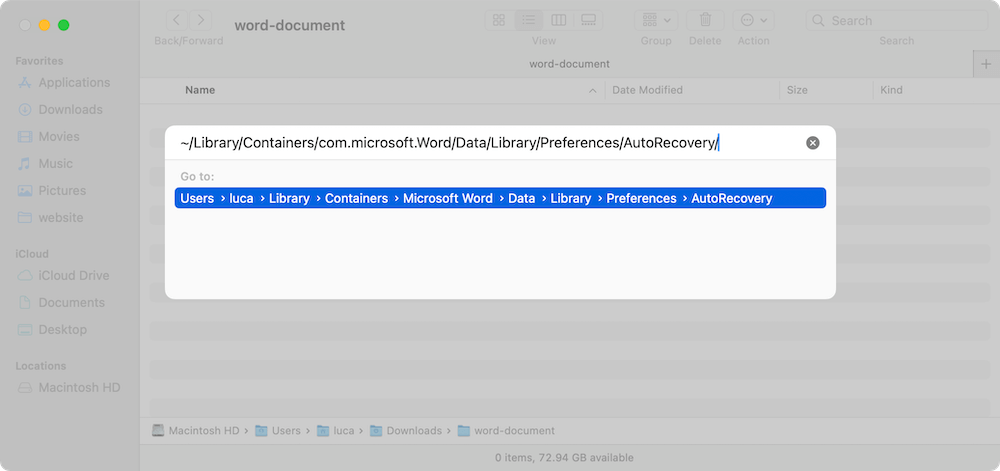Switch to icon view

[499, 20]
